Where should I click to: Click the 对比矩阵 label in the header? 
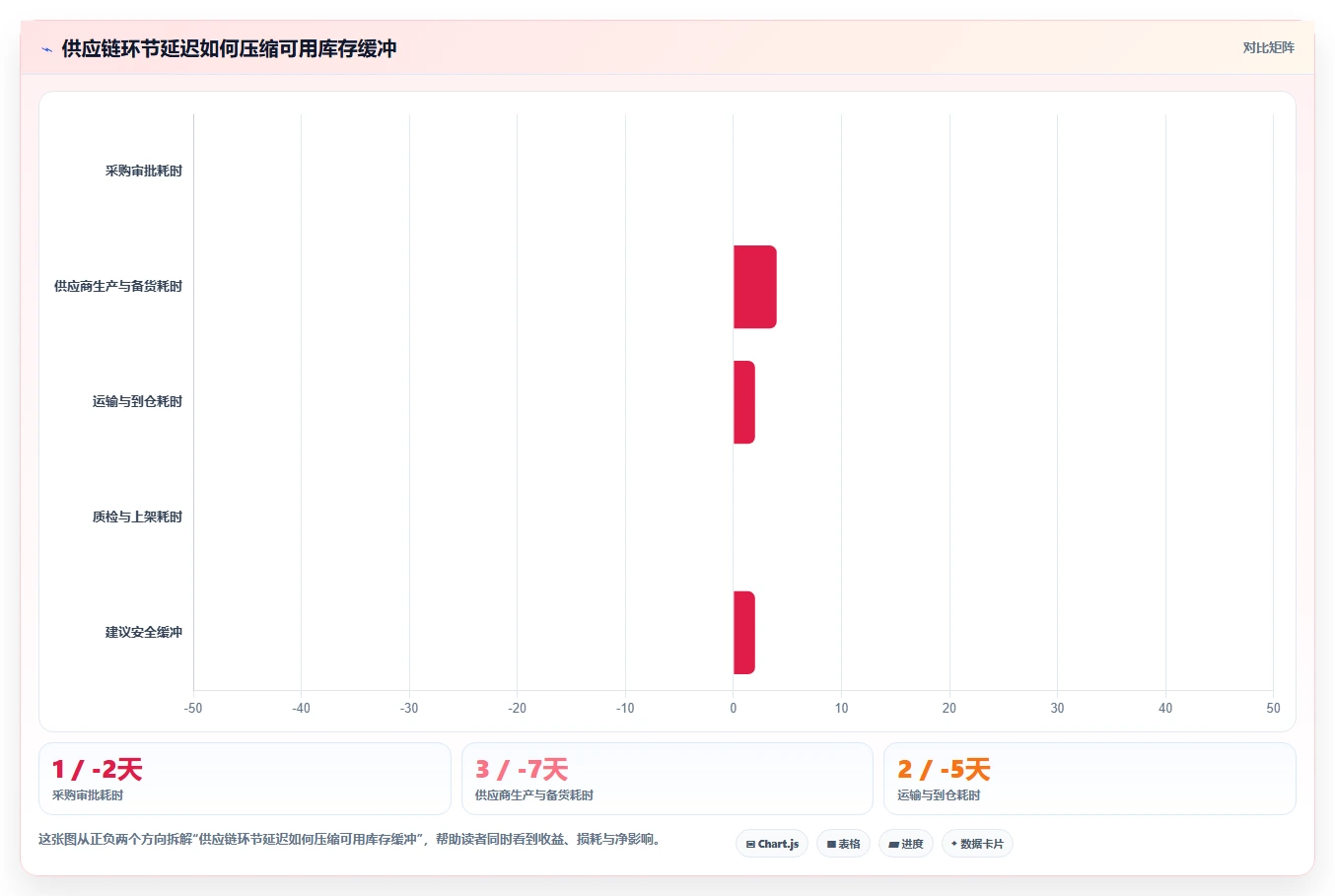[x=1268, y=47]
